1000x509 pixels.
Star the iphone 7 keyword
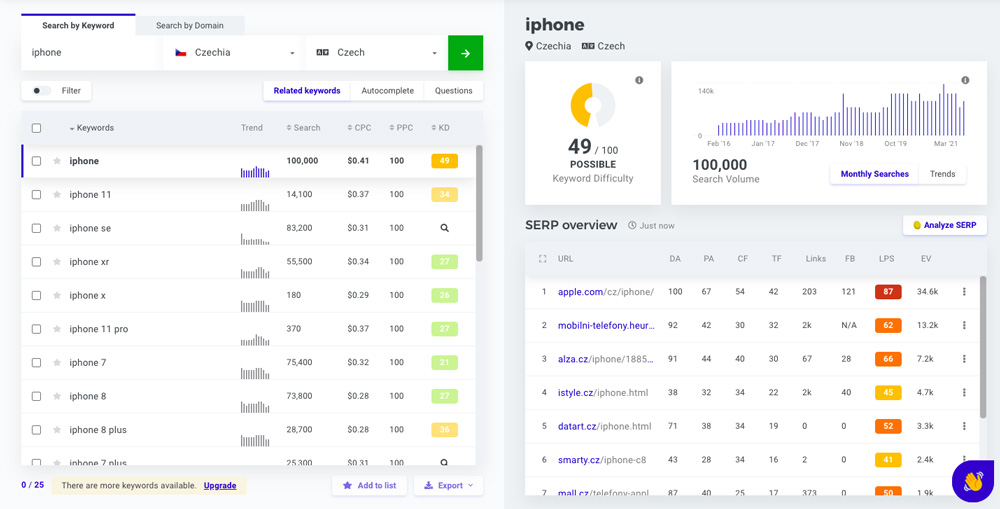click(x=57, y=362)
